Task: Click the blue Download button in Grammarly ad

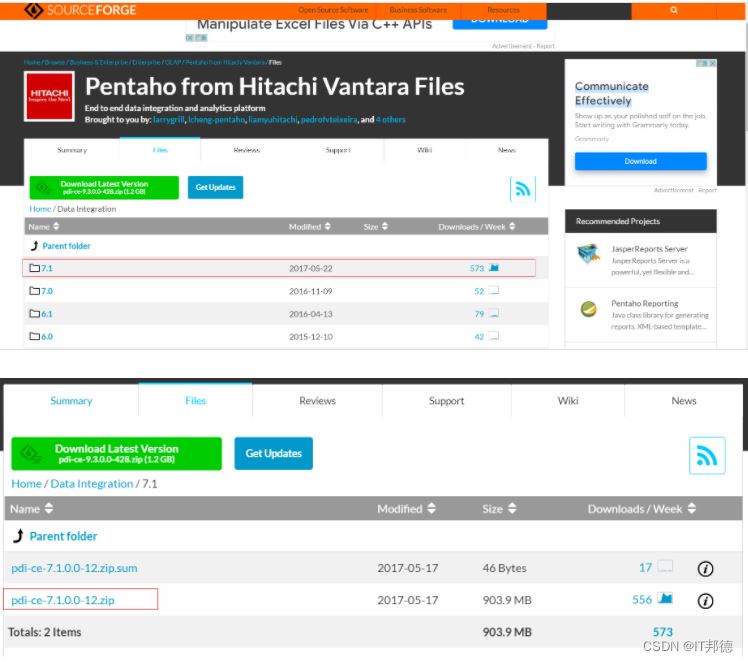Action: [x=640, y=161]
